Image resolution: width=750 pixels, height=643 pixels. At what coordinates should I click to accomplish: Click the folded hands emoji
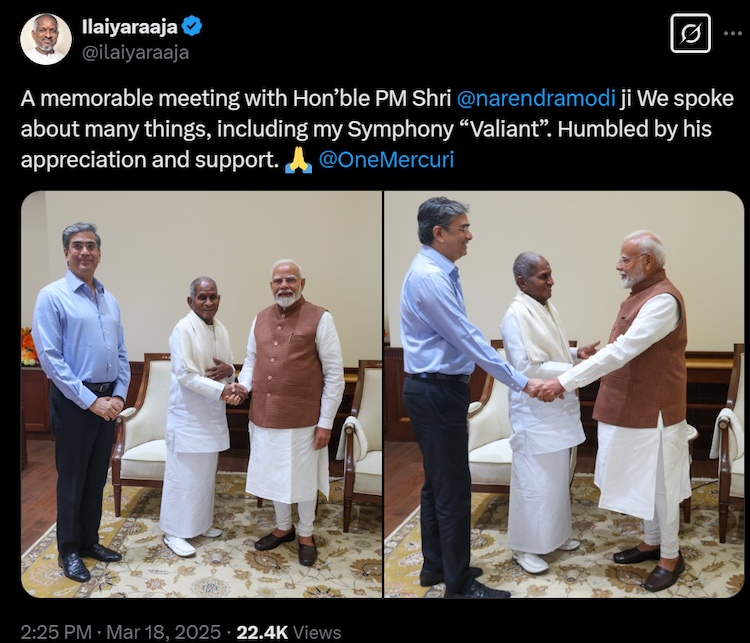[x=298, y=160]
